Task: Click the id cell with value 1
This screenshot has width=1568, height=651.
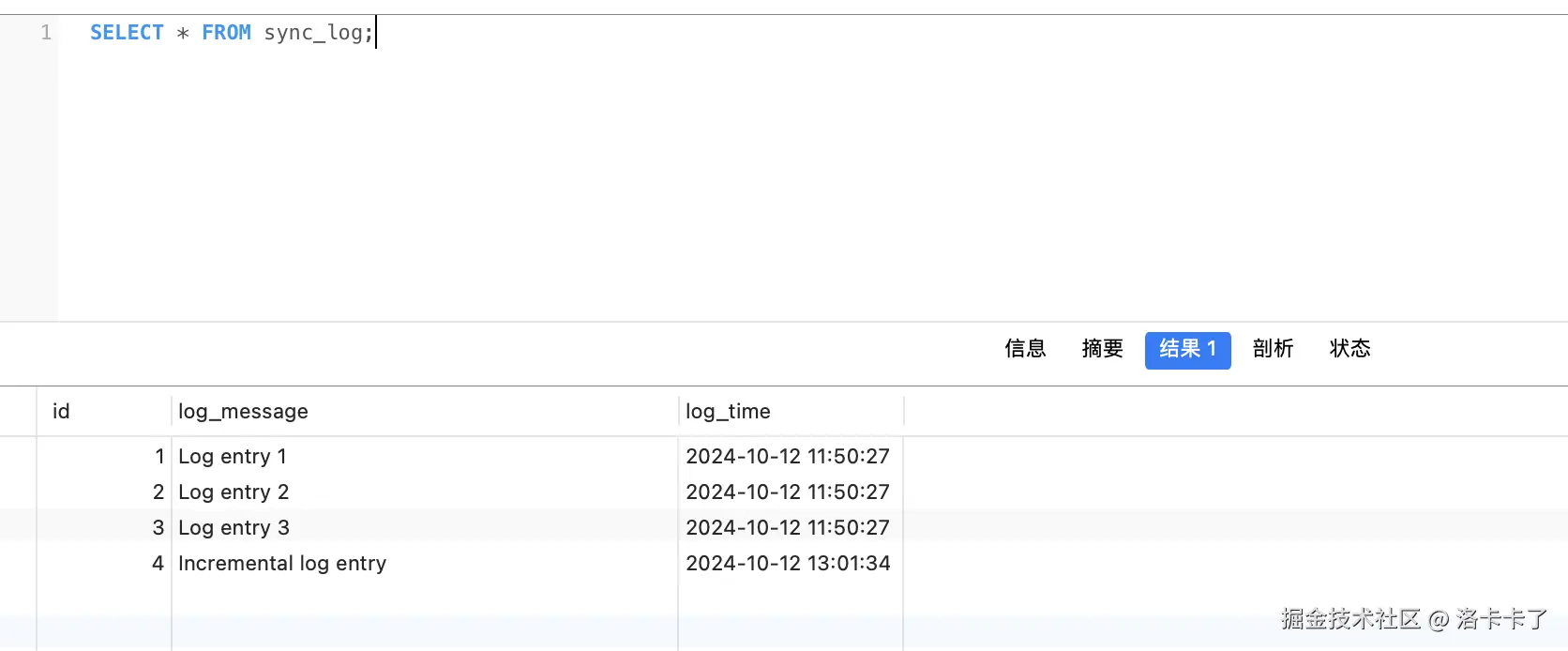Action: (159, 457)
